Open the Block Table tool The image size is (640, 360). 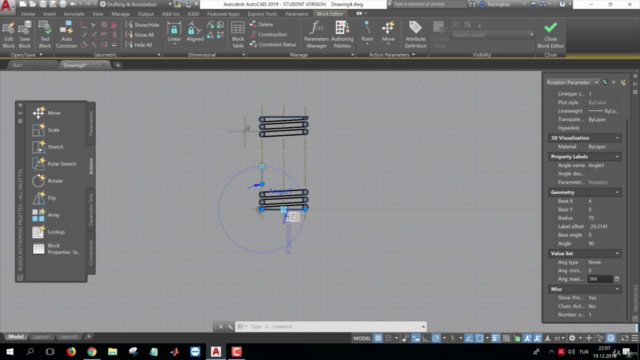click(238, 35)
